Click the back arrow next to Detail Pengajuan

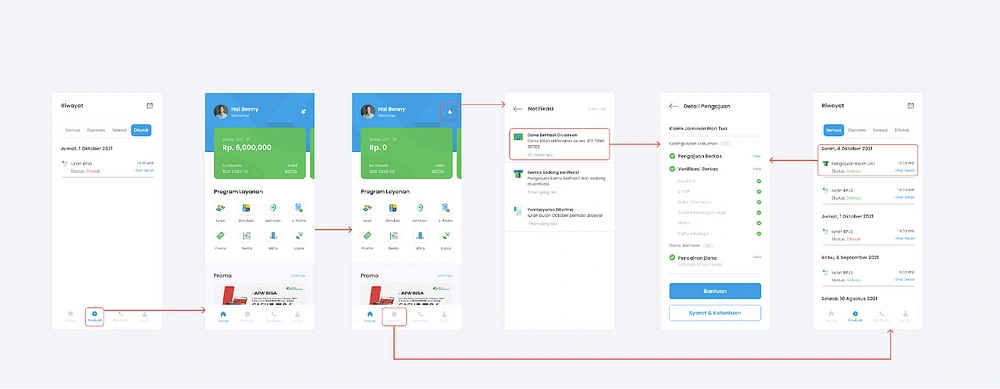click(x=673, y=106)
